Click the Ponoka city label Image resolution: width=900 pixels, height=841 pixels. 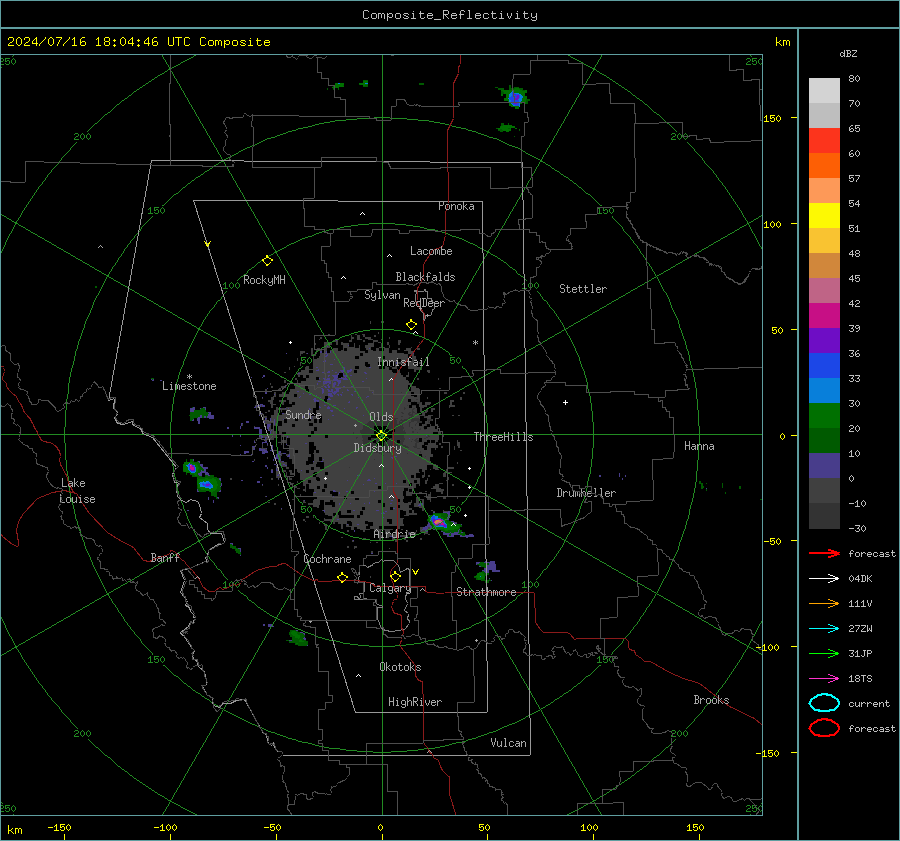tap(456, 206)
